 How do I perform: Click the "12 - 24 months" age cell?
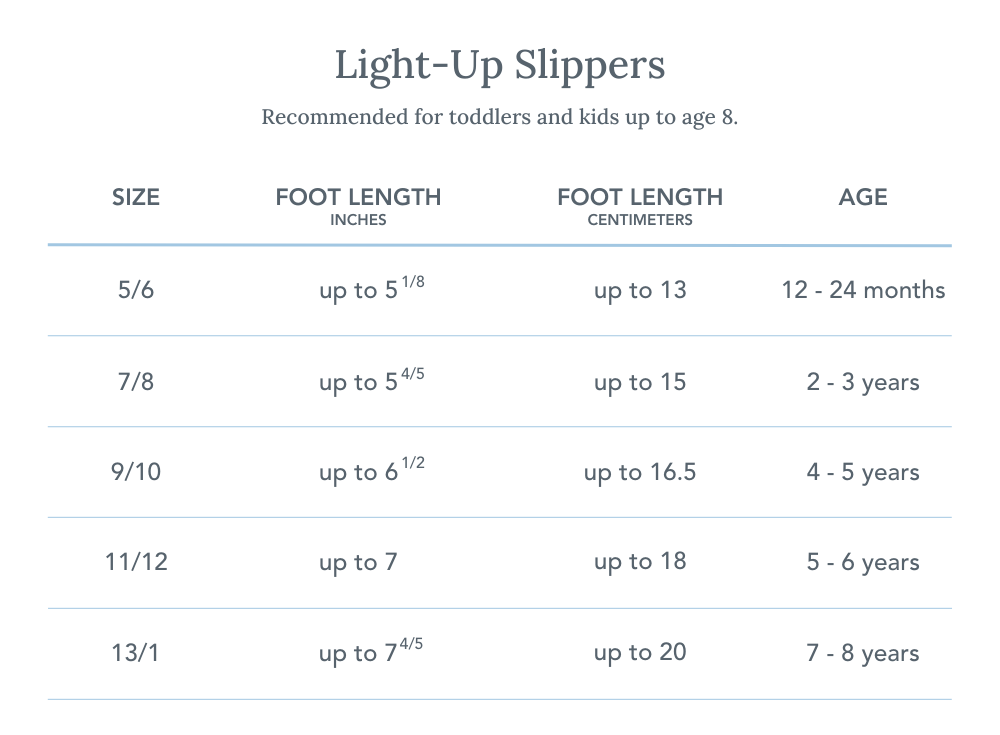tap(863, 290)
